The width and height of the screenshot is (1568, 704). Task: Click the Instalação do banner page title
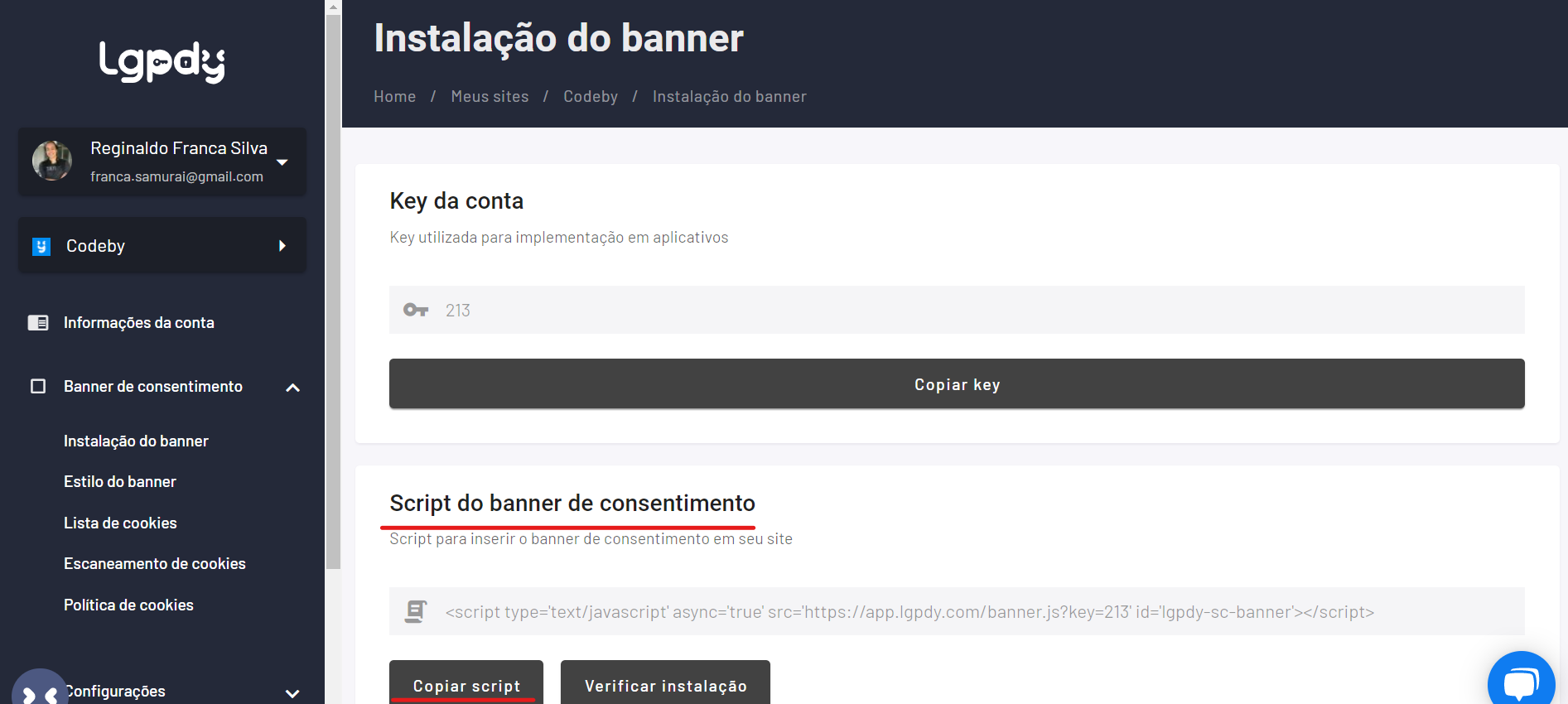point(558,39)
